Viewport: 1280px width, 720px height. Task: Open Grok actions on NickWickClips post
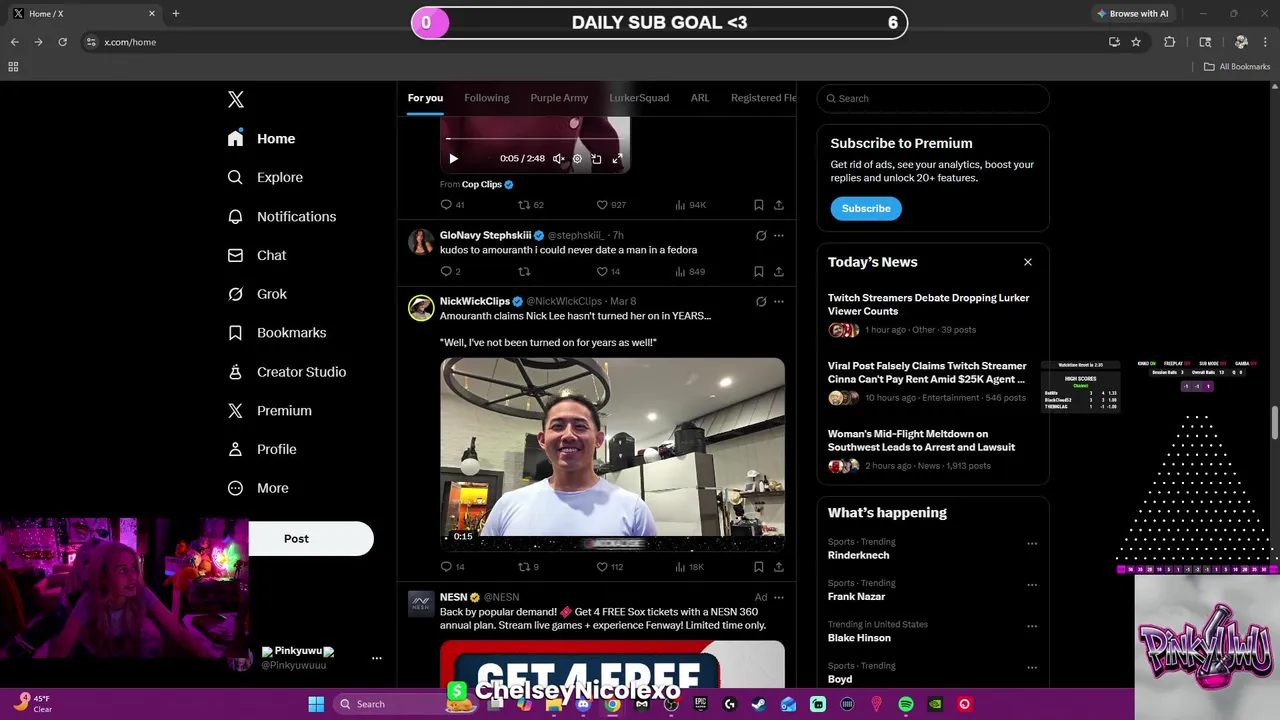761,301
